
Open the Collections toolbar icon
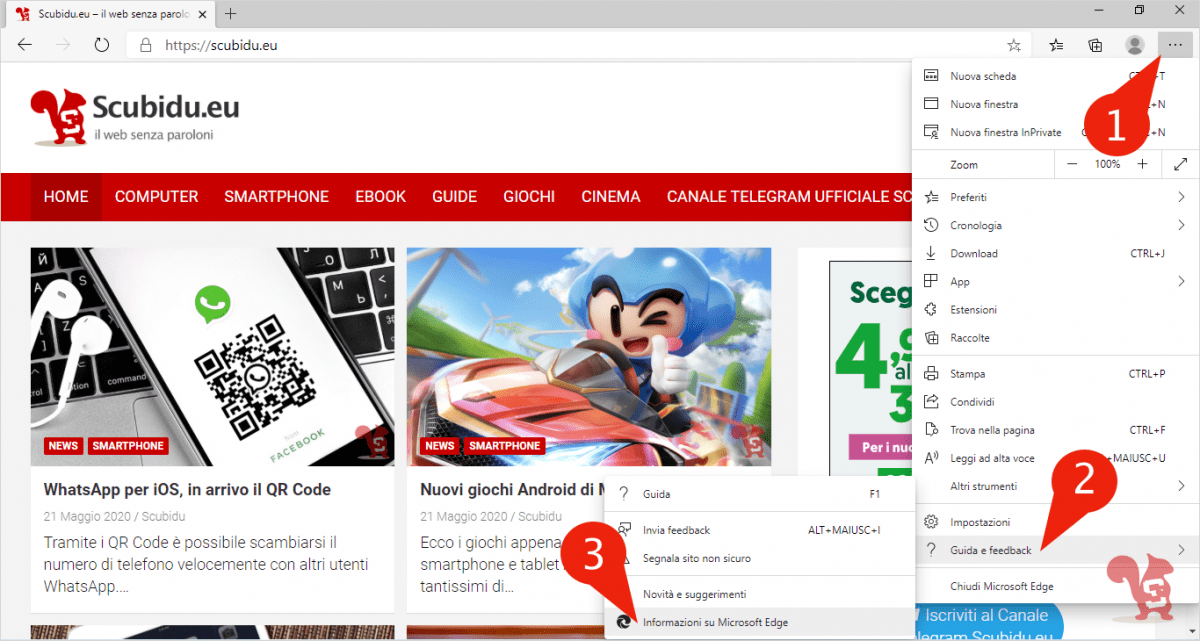[x=1095, y=45]
